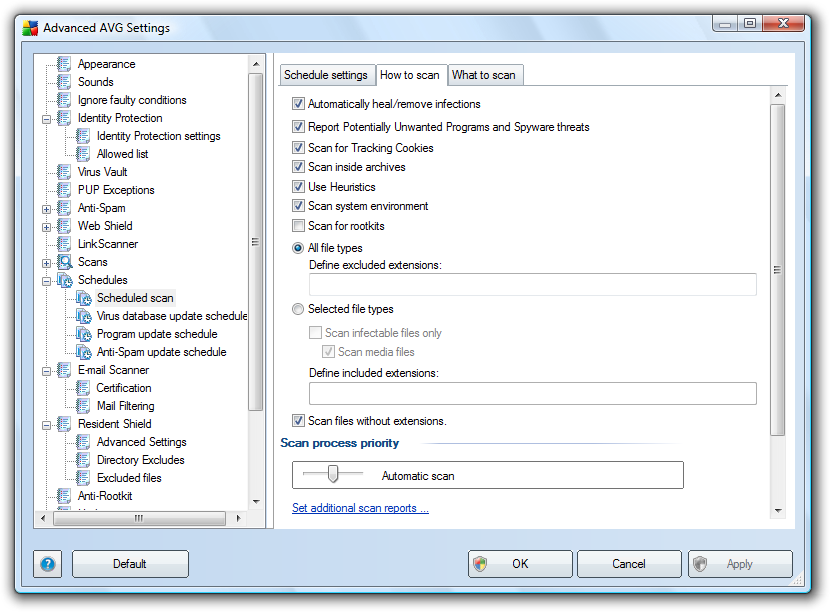830x612 pixels.
Task: Click the Apply button
Action: [x=740, y=564]
